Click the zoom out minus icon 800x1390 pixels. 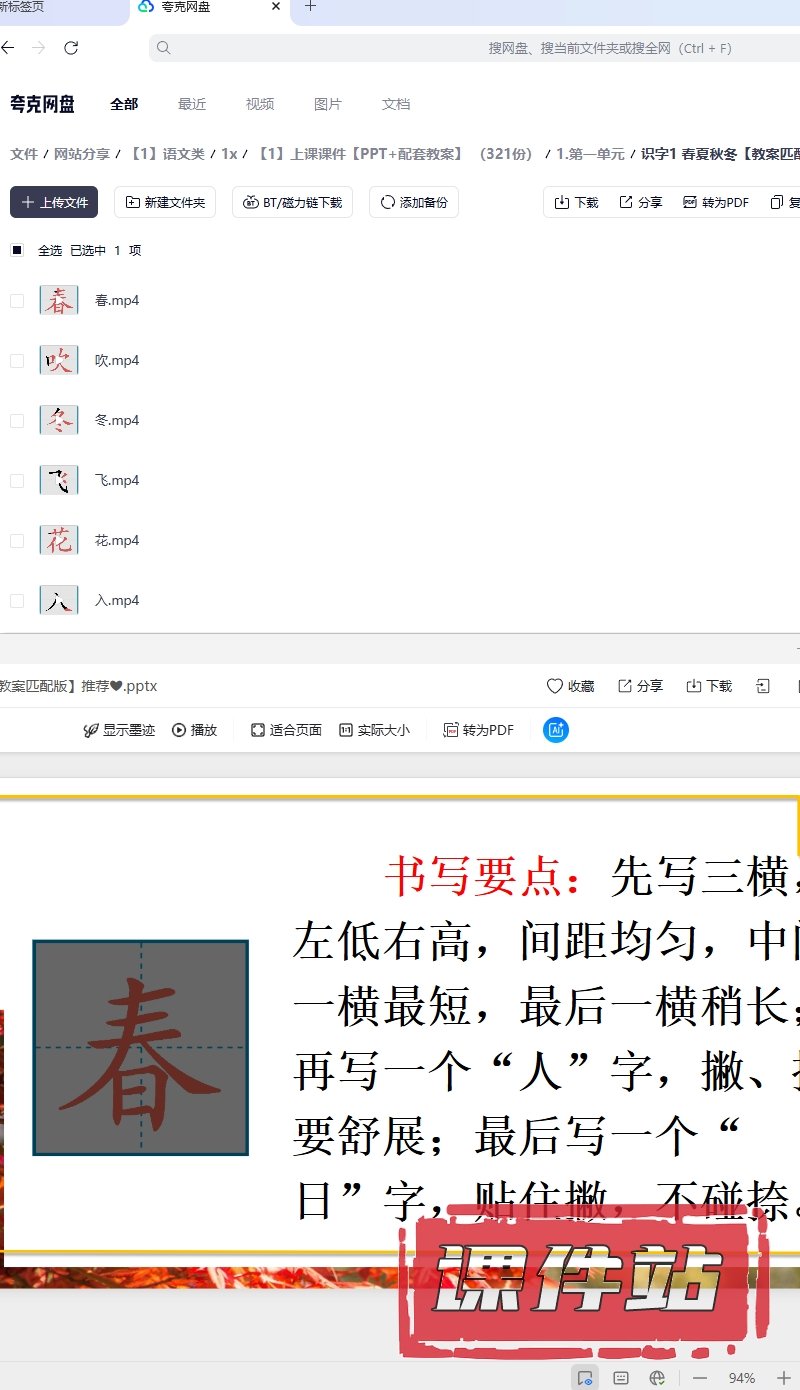(699, 1378)
